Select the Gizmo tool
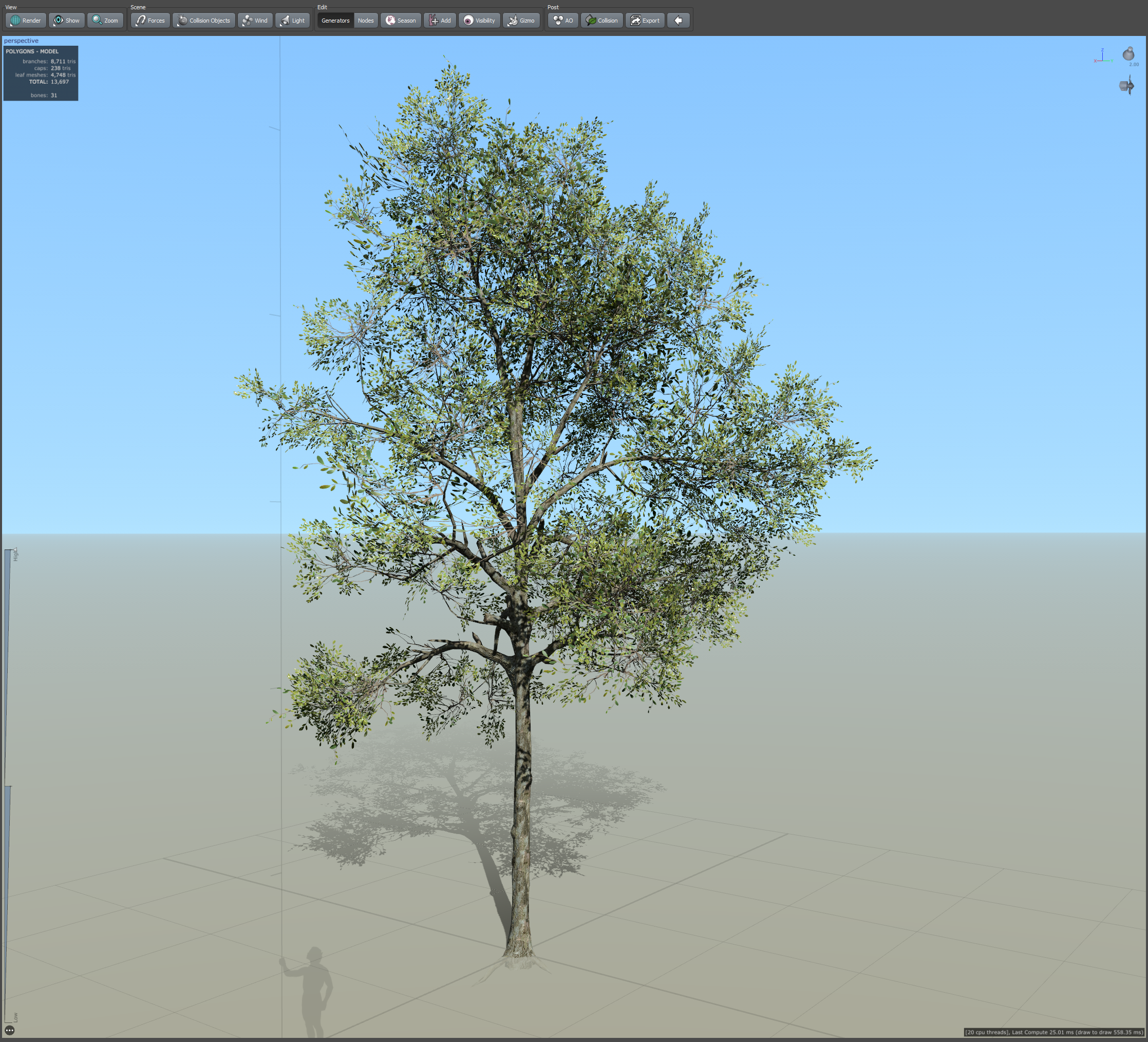 (521, 21)
